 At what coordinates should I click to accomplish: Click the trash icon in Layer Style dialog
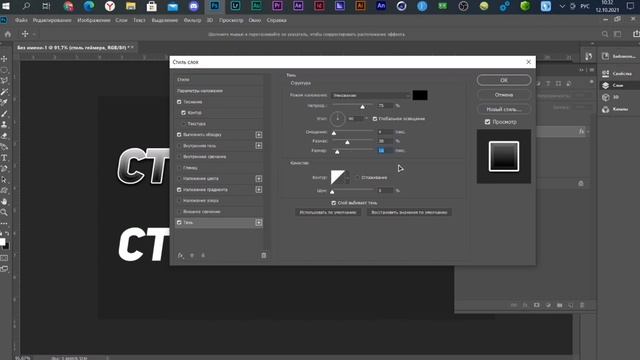tap(264, 256)
